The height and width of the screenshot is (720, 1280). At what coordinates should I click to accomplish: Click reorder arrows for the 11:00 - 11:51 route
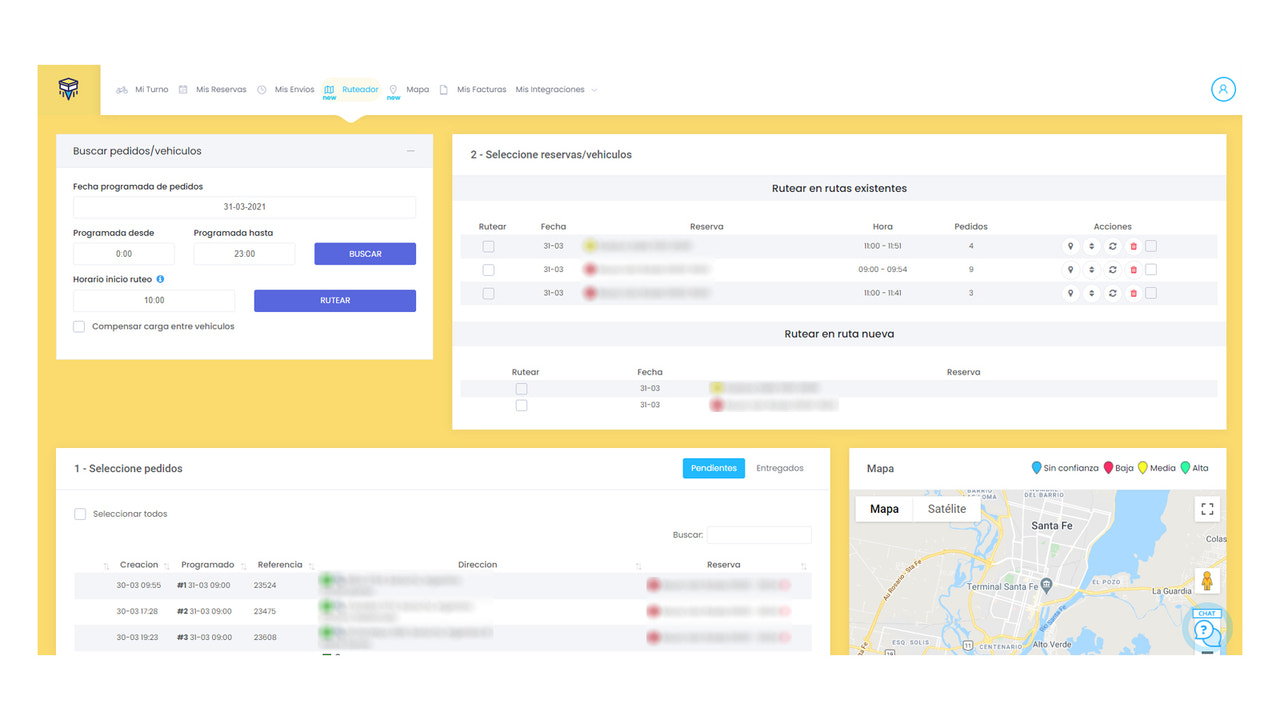coord(1092,246)
